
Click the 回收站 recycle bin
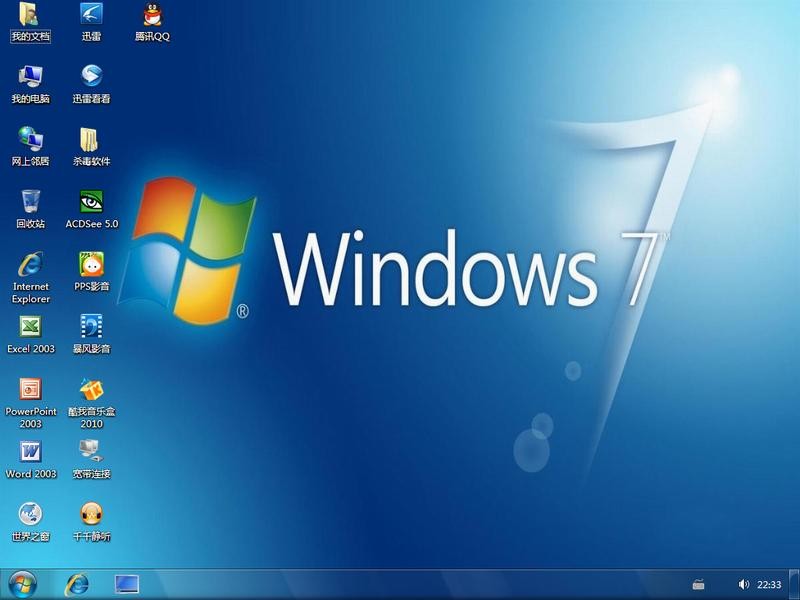(30, 209)
